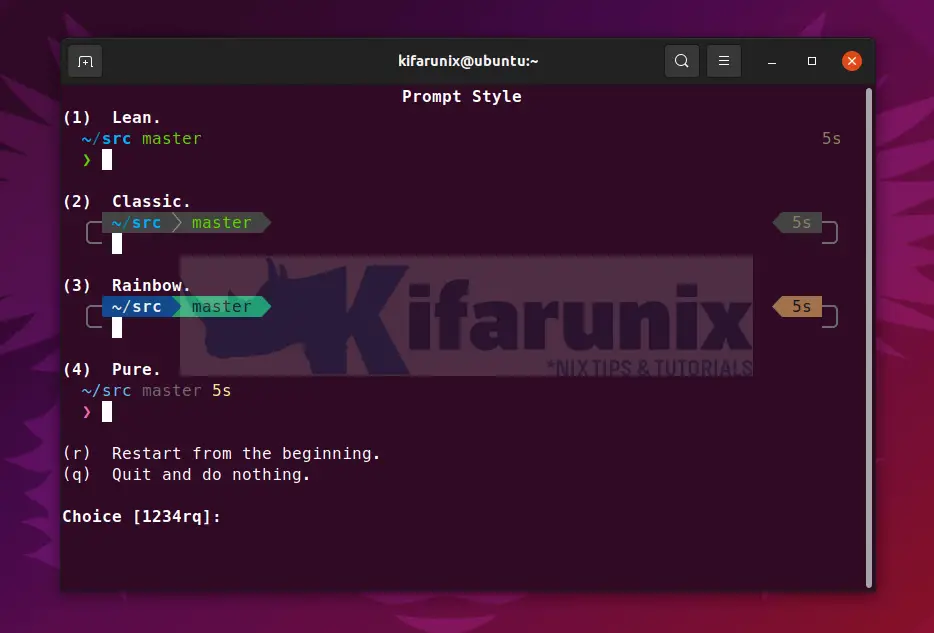
Task: Open a new terminal tab
Action: (x=85, y=60)
